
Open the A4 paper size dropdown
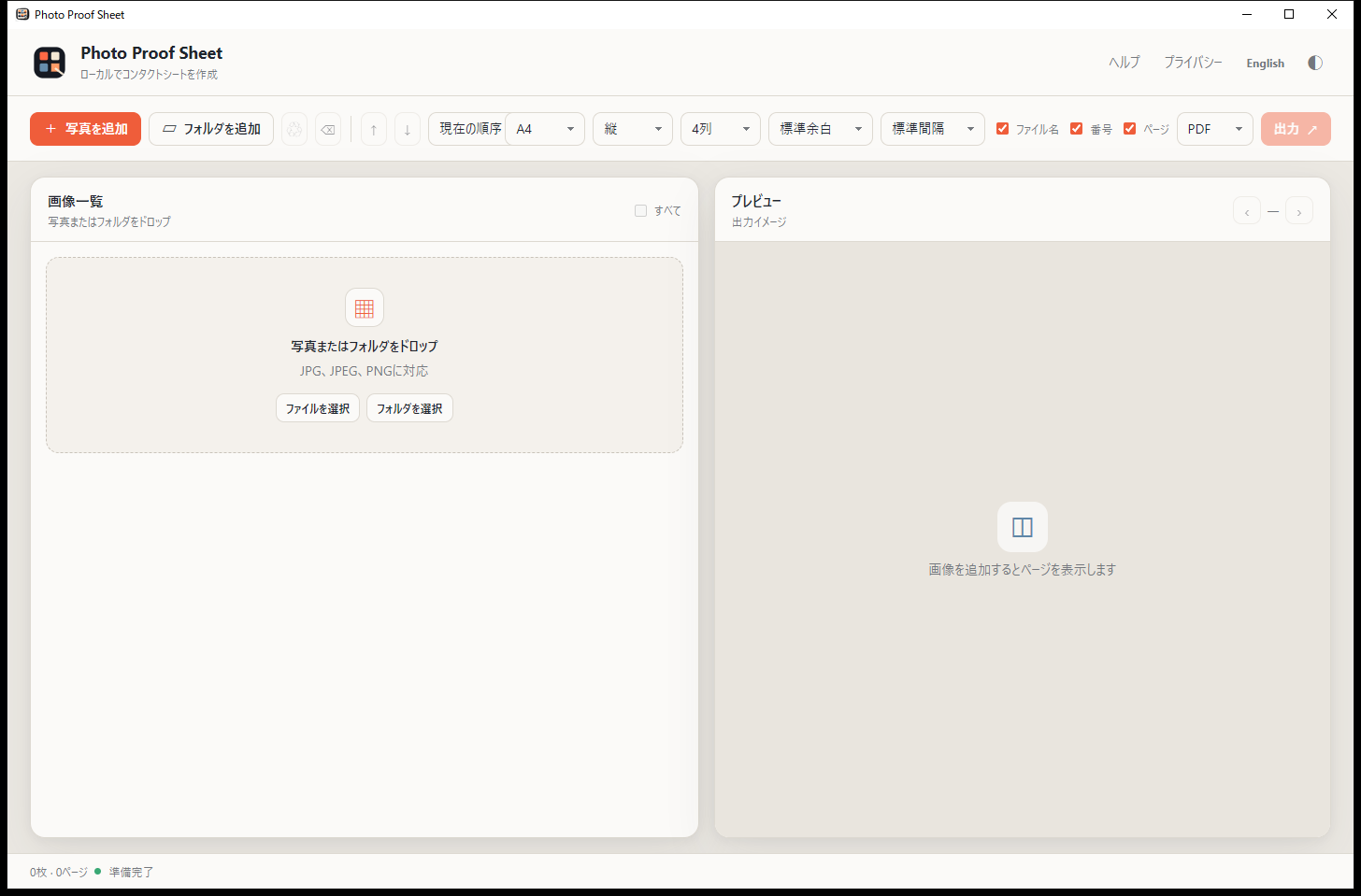(545, 129)
